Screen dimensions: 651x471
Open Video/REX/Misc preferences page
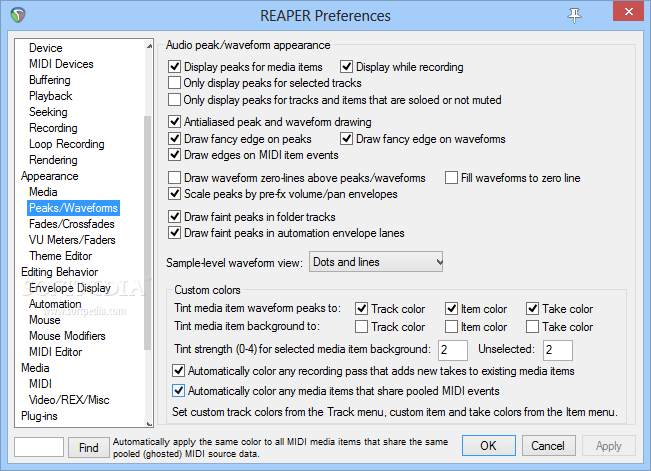(69, 400)
